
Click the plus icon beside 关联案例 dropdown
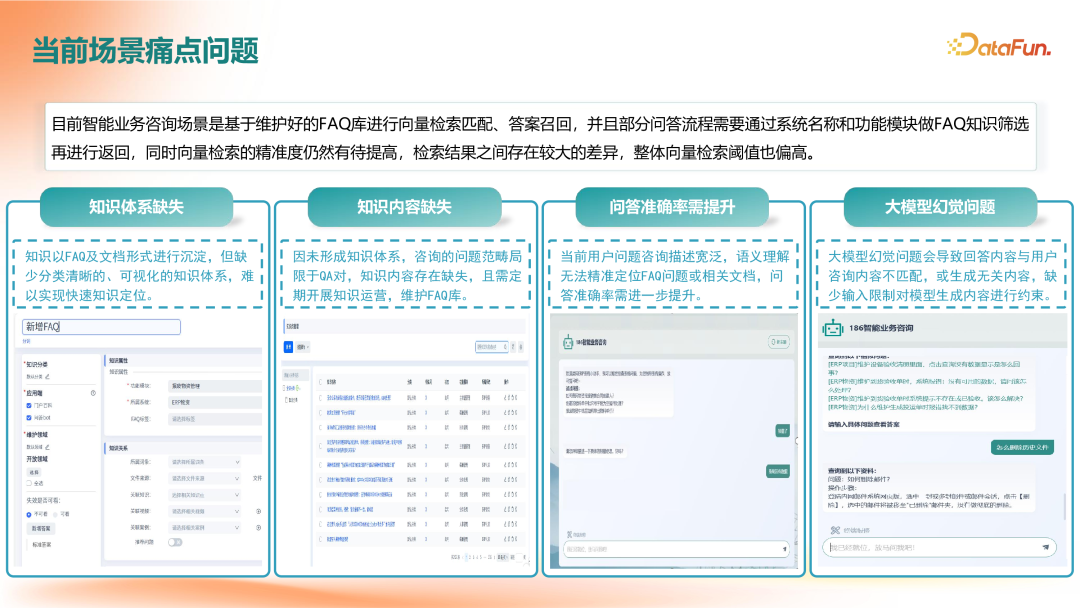click(x=258, y=527)
